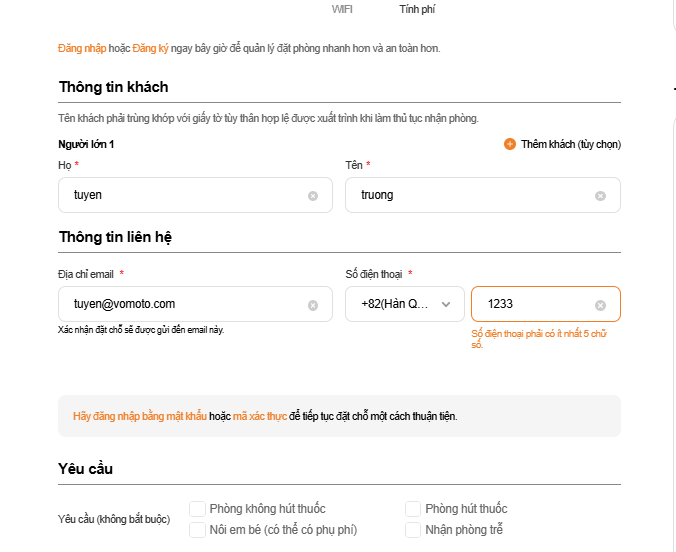Click Thêm khách (tùy chọn) link
Viewport: 676px width, 552px height.
[x=570, y=144]
